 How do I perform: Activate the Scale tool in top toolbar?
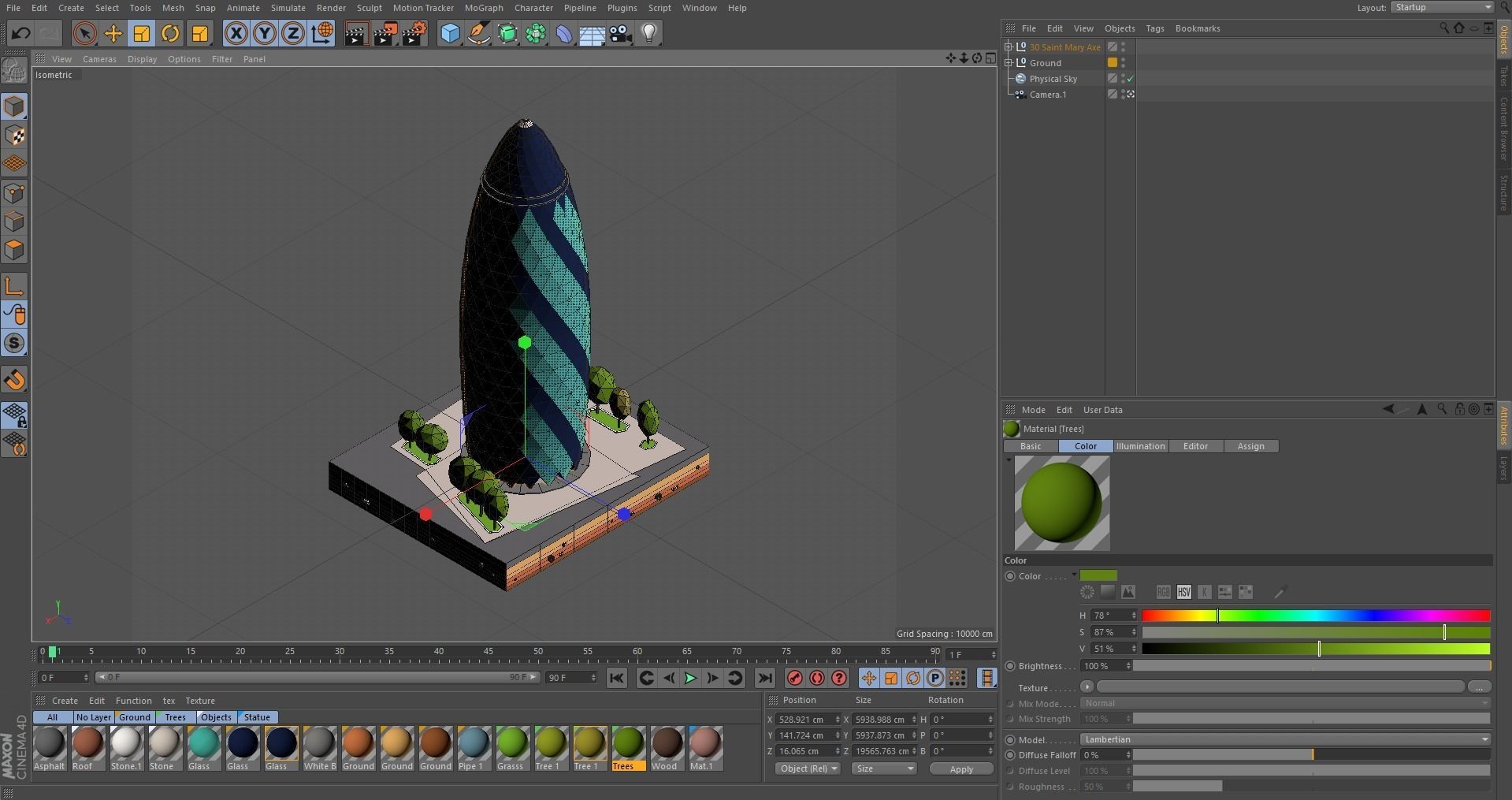(142, 33)
